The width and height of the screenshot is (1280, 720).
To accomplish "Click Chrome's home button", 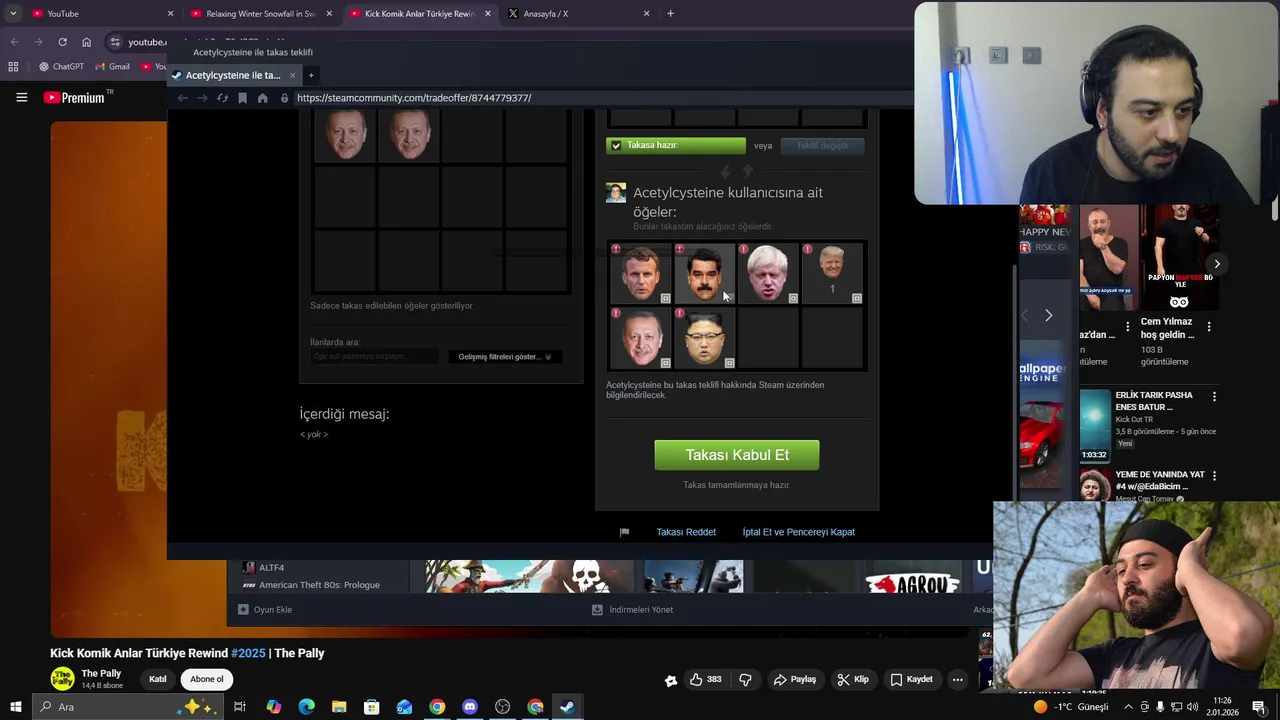I will coord(86,42).
